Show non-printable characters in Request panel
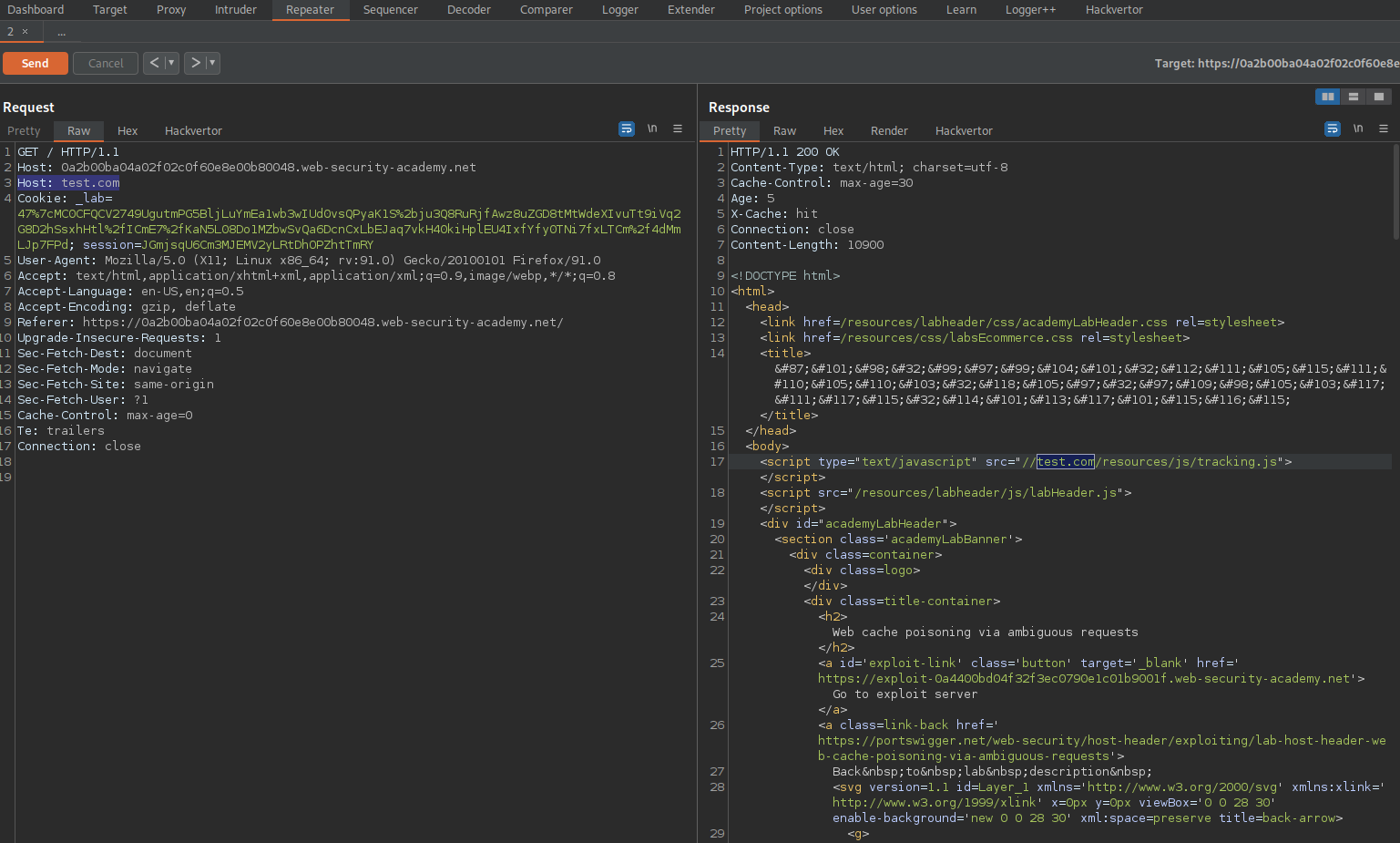The image size is (1400, 843). 652,129
